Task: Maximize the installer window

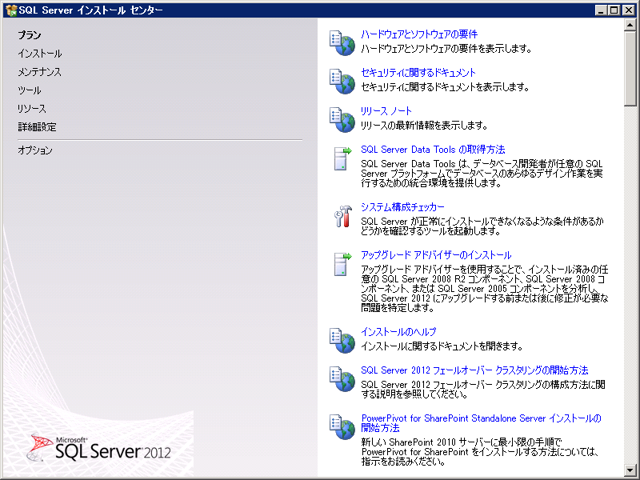Action: [613, 11]
